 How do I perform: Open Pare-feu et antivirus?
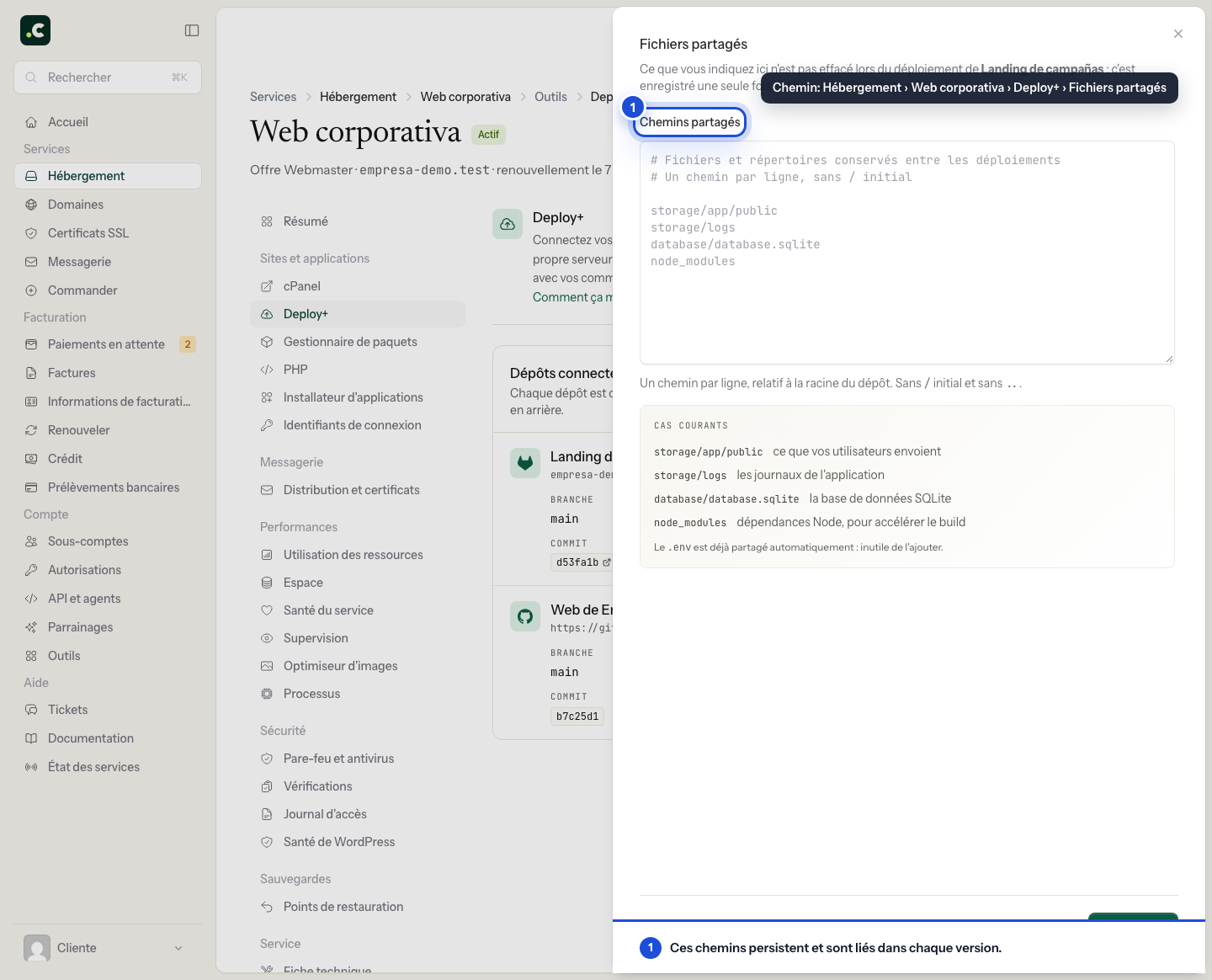click(x=358, y=759)
